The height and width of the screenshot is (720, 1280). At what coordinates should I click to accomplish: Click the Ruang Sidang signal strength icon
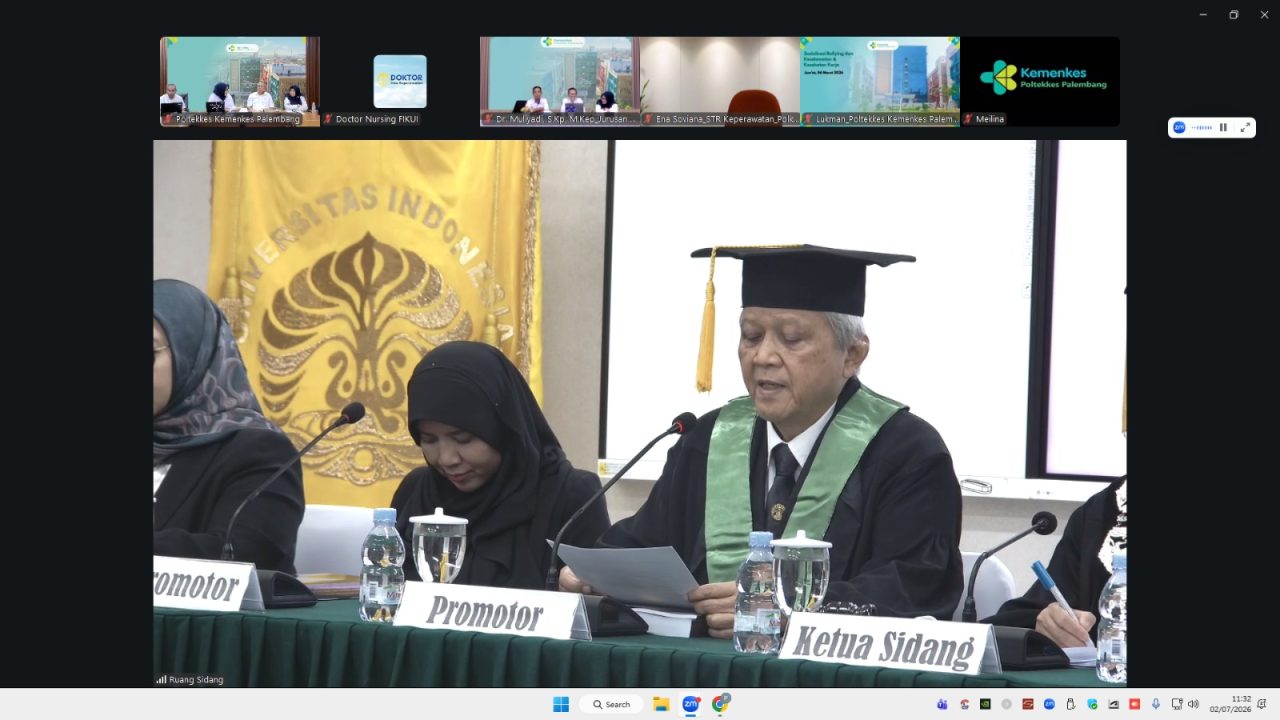point(161,679)
